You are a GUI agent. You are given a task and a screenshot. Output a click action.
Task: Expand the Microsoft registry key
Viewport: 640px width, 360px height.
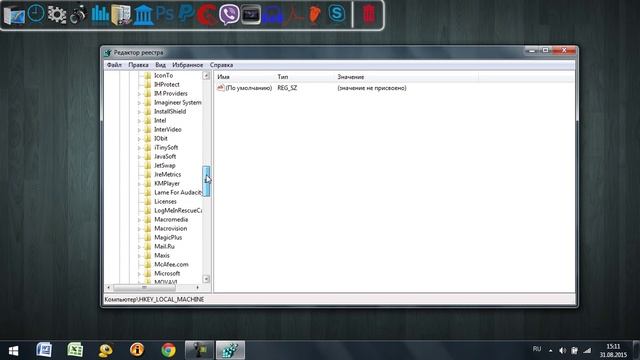(139, 274)
